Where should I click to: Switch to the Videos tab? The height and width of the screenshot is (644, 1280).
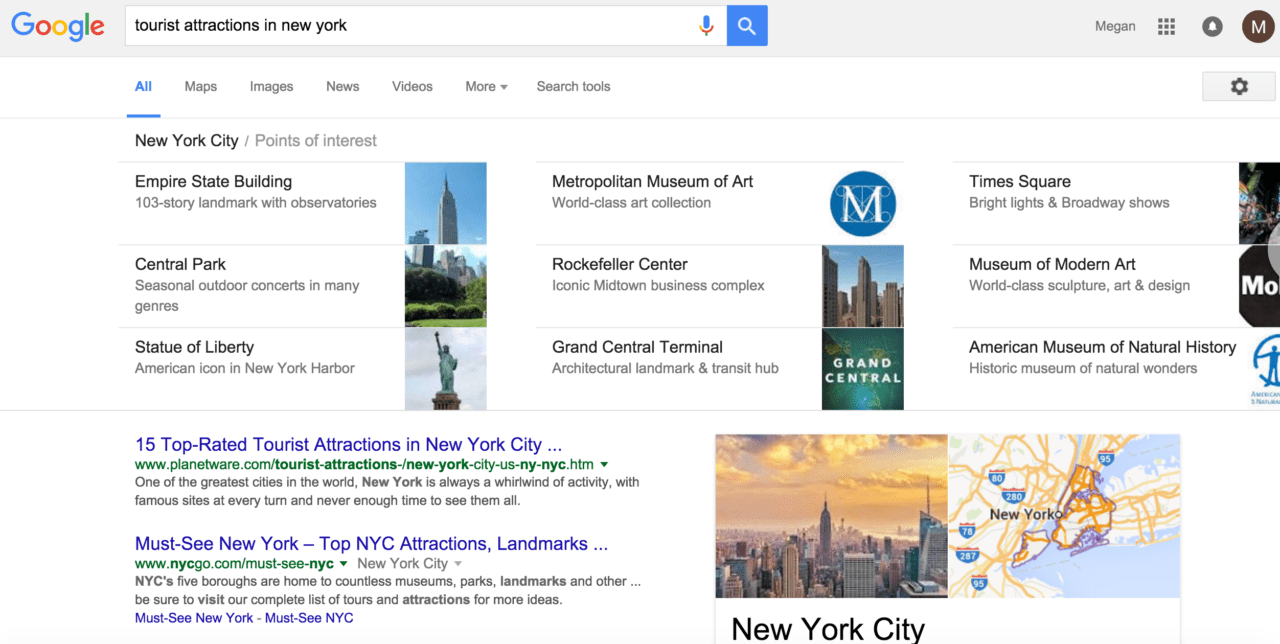pyautogui.click(x=412, y=87)
